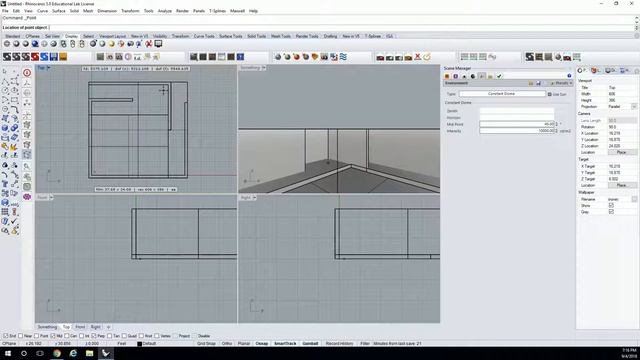The width and height of the screenshot is (640, 360).
Task: Toggle Ortho in the status bar
Action: [x=227, y=344]
